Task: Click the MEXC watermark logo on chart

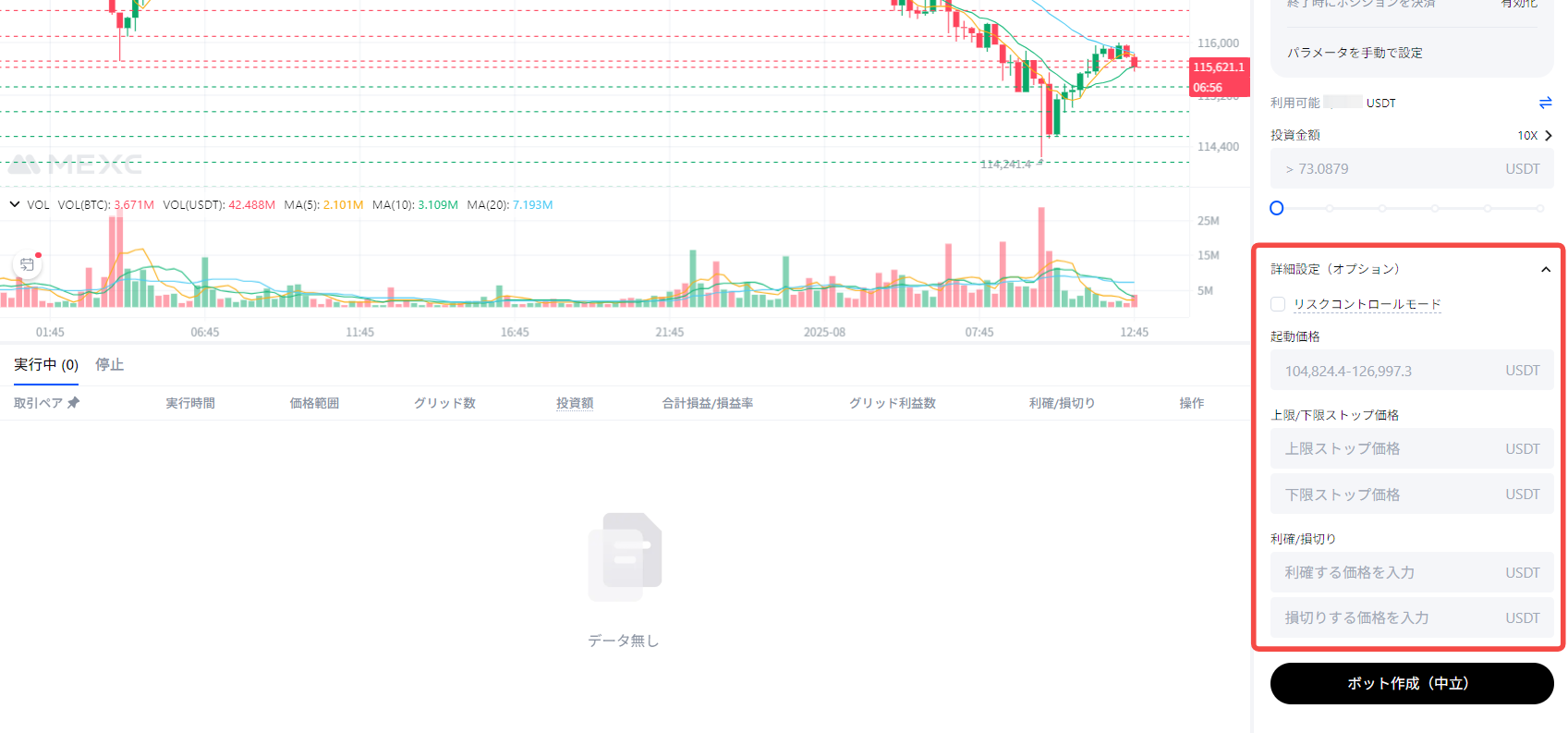Action: coord(76,165)
